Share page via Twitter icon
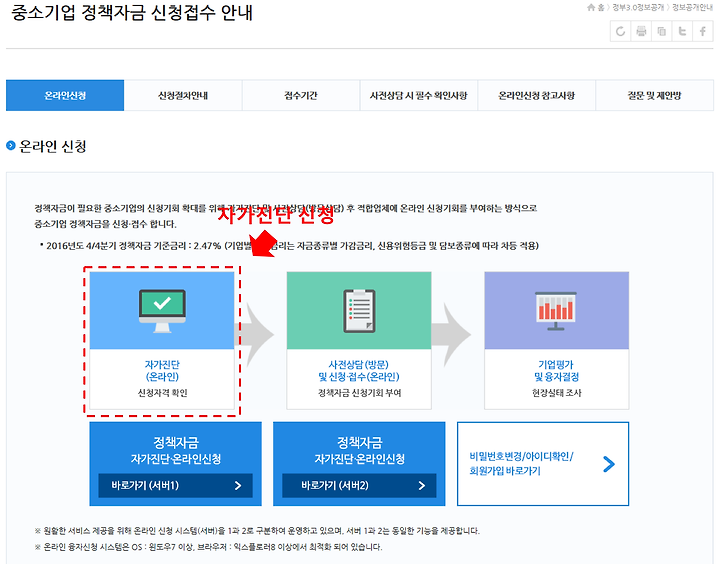Screen dimensions: 720x564 pos(682,32)
